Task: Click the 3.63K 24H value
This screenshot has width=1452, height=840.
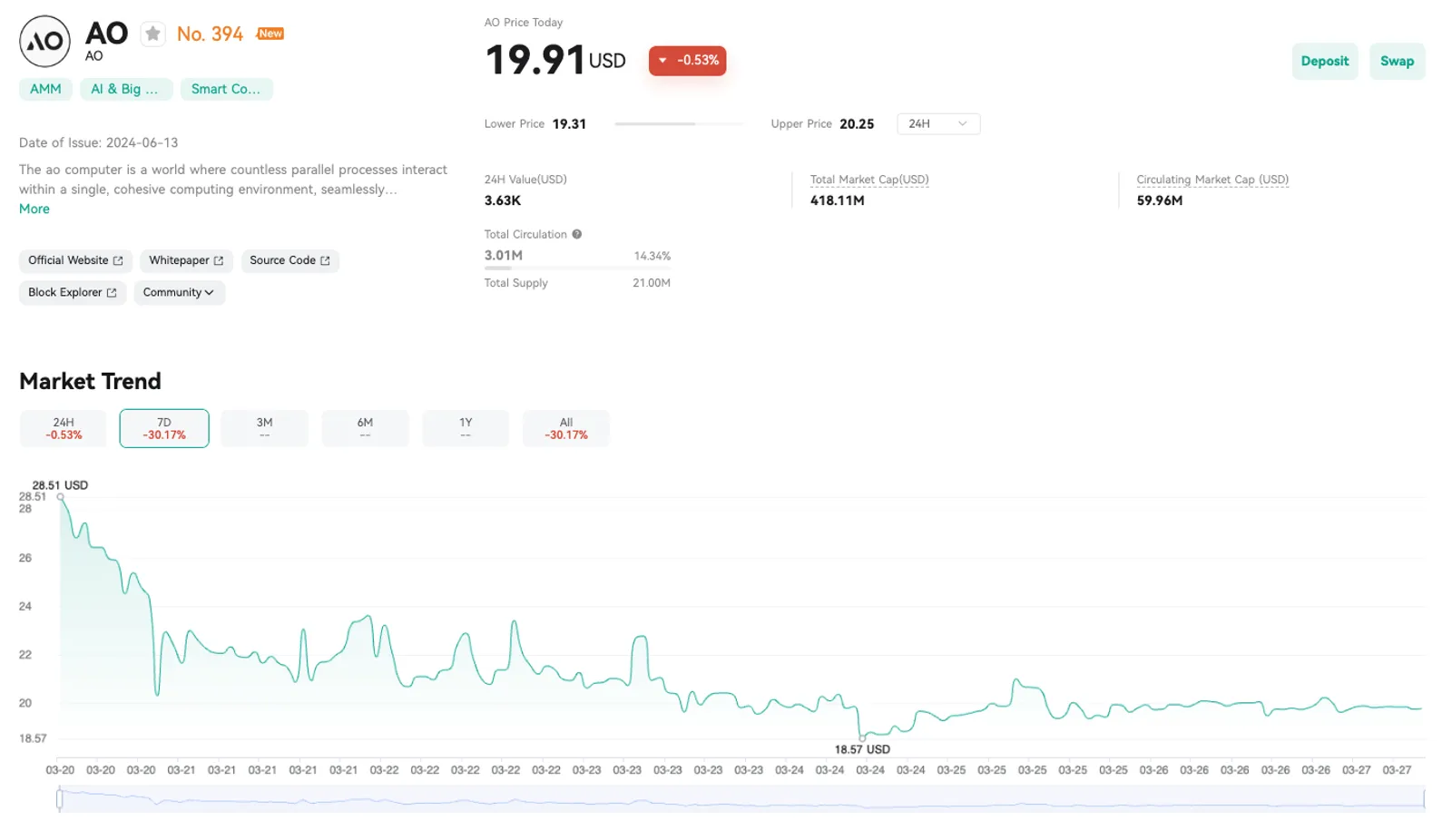Action: pyautogui.click(x=502, y=200)
